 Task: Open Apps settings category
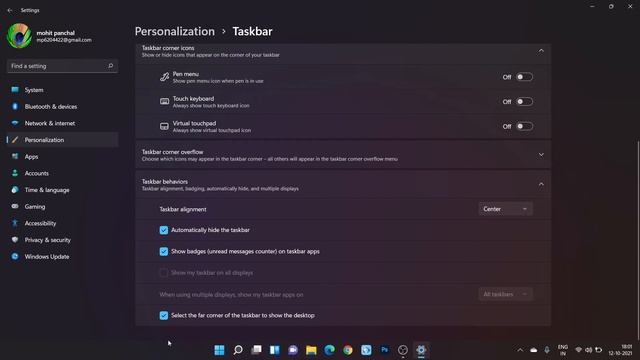tap(62, 157)
